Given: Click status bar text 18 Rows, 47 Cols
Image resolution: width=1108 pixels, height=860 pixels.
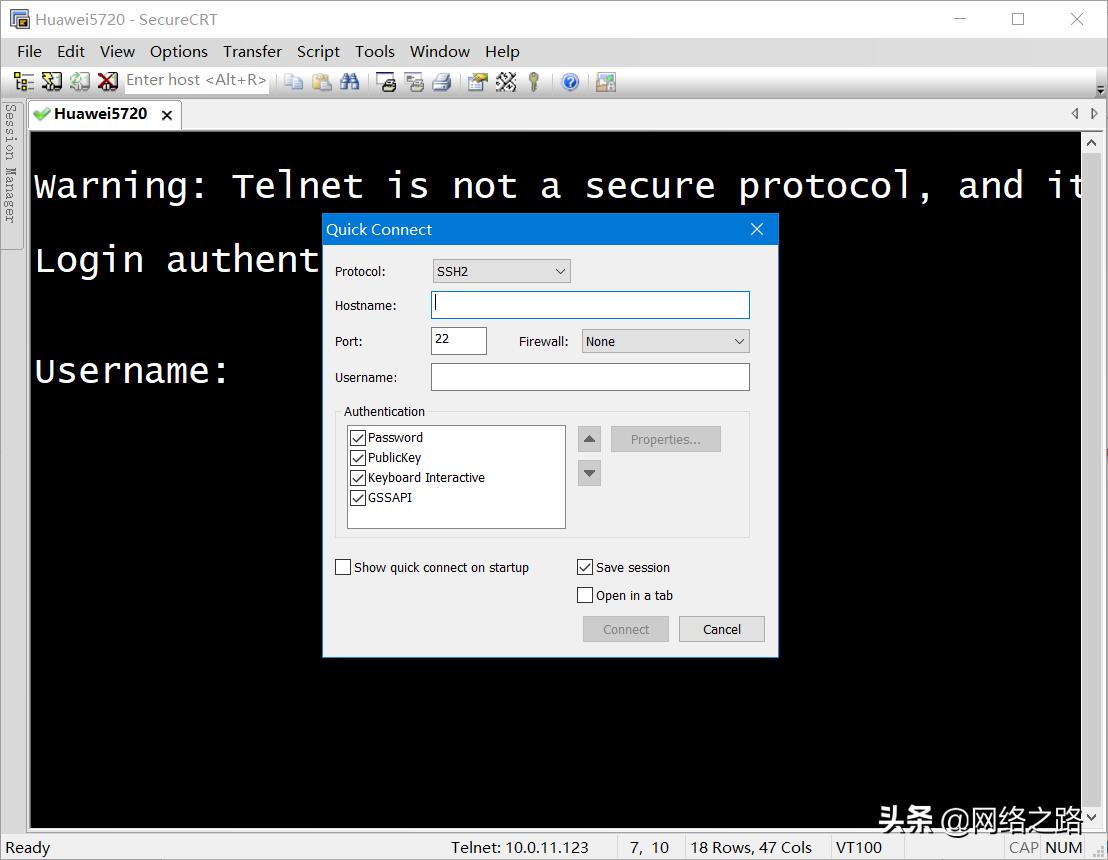Looking at the screenshot, I should point(750,847).
